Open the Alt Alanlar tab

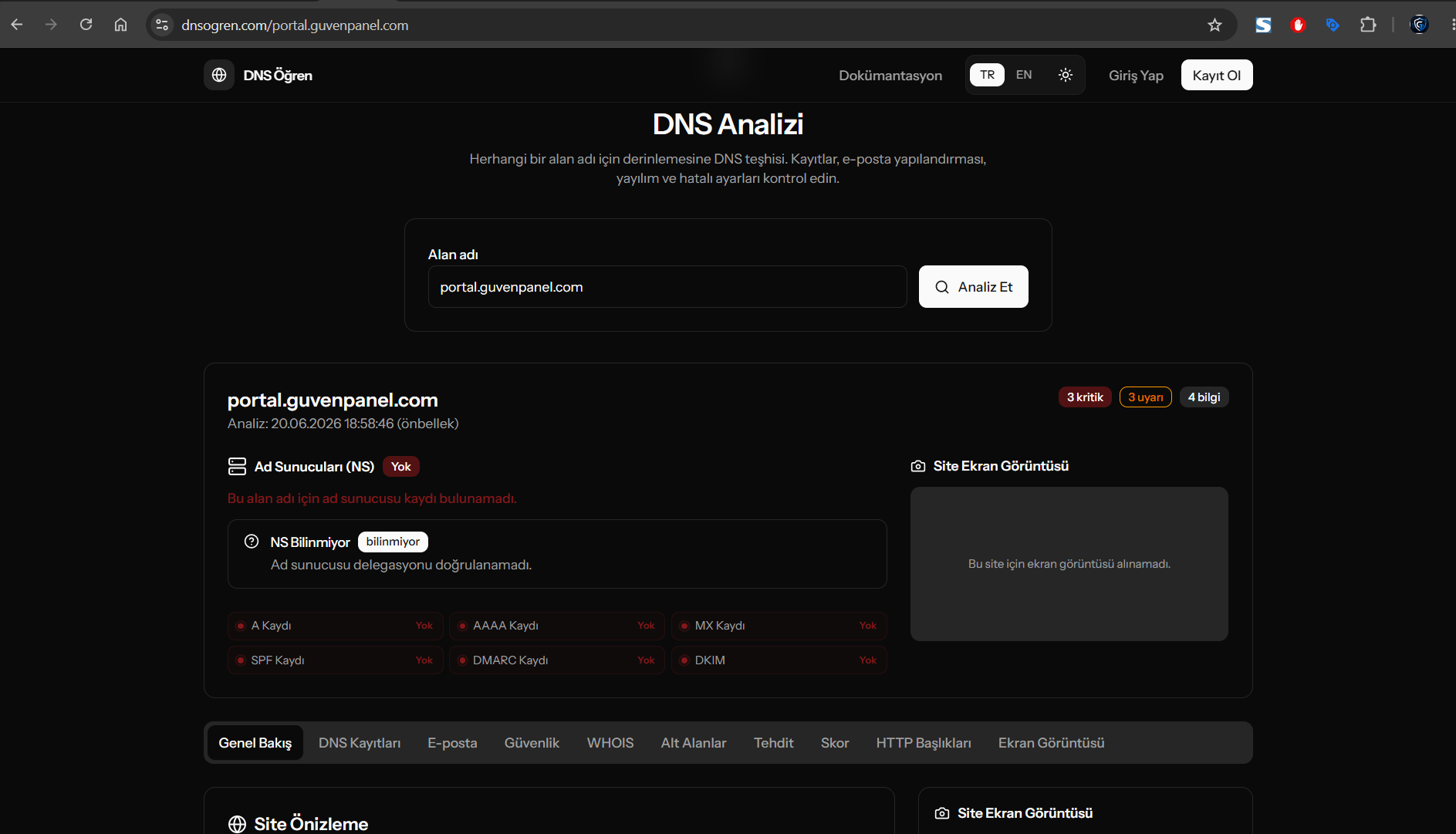point(694,743)
